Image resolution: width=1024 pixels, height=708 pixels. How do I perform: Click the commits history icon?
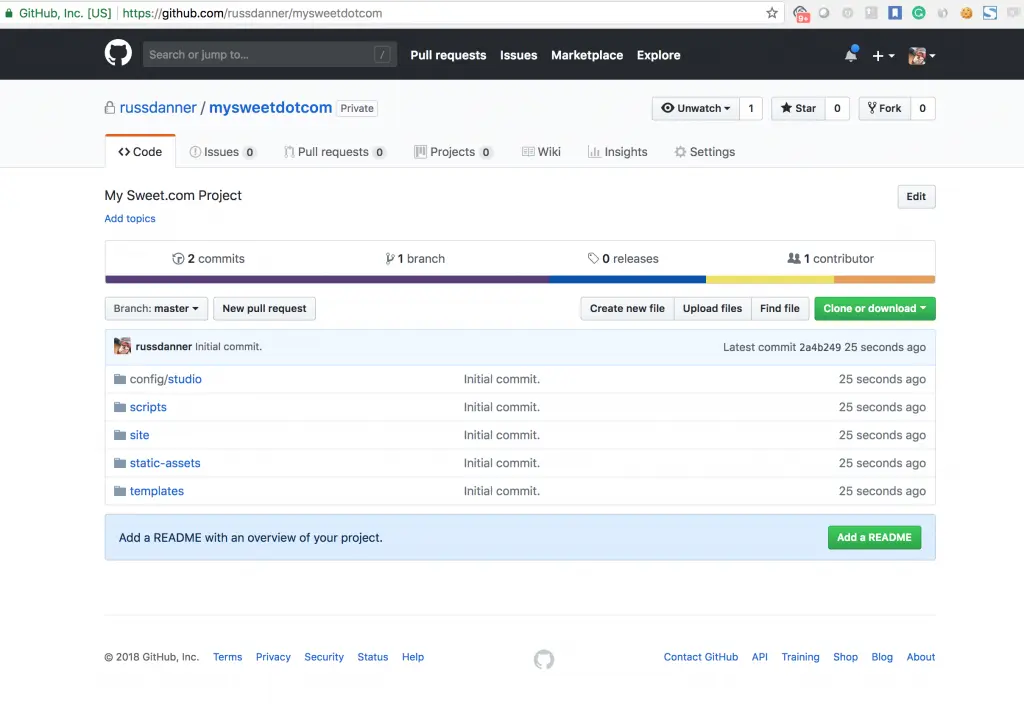click(178, 259)
